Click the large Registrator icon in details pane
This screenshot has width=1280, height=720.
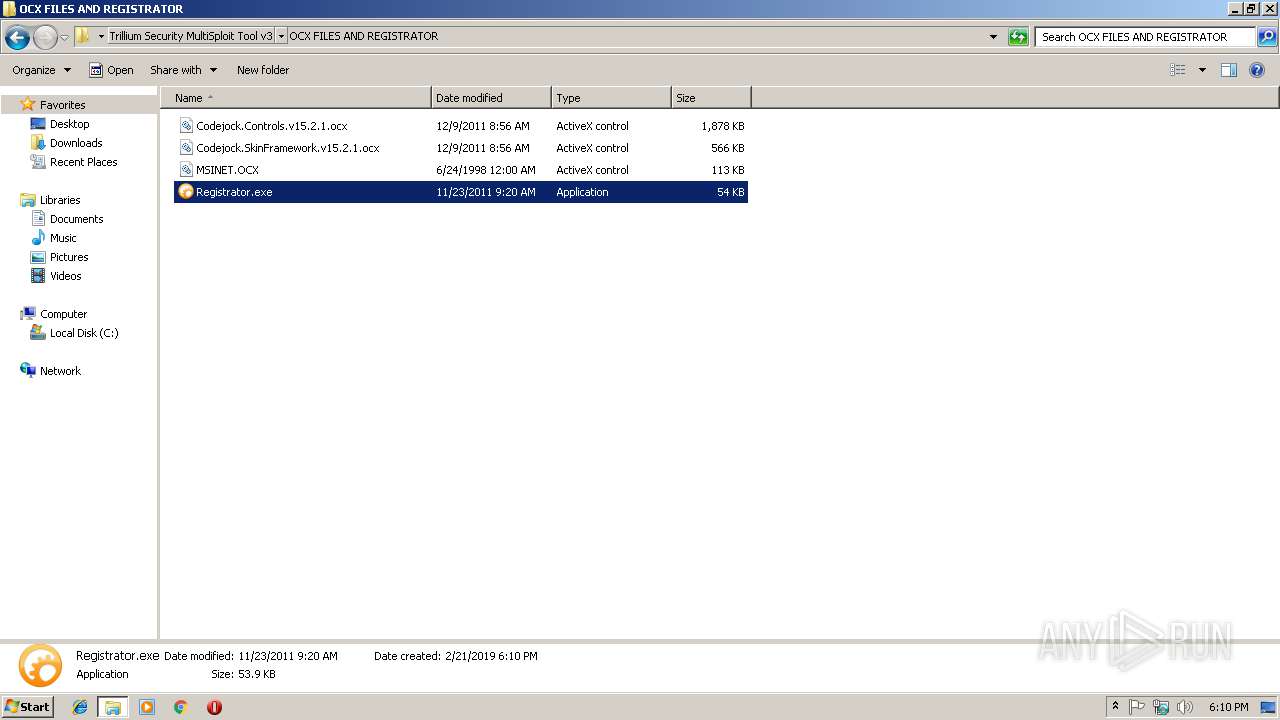[40, 665]
